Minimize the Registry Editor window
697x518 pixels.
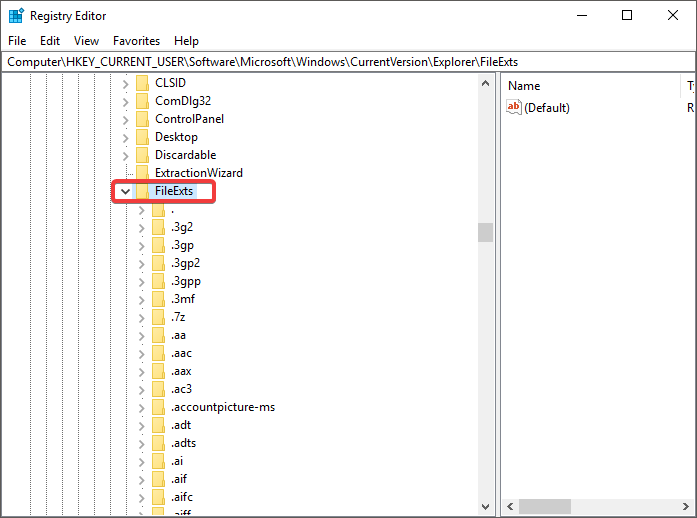(582, 16)
